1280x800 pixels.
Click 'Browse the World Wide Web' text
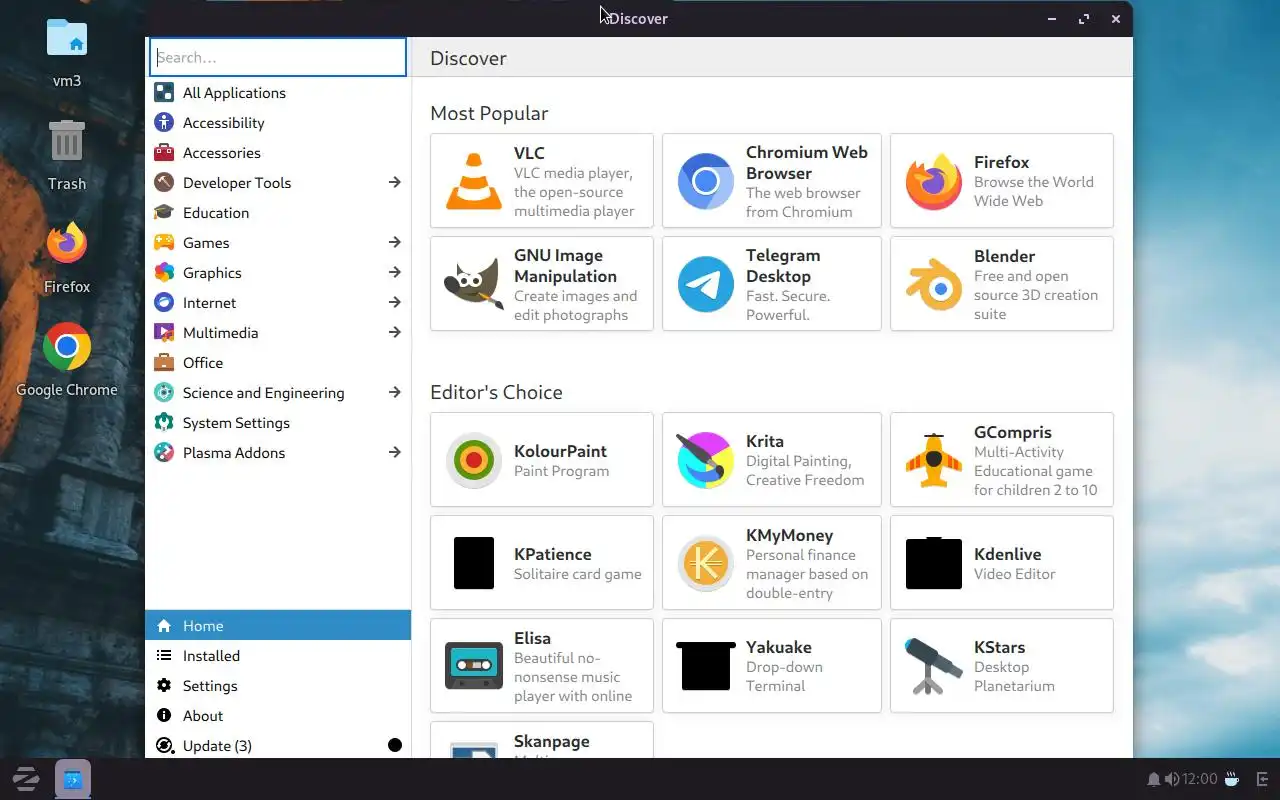[1033, 191]
